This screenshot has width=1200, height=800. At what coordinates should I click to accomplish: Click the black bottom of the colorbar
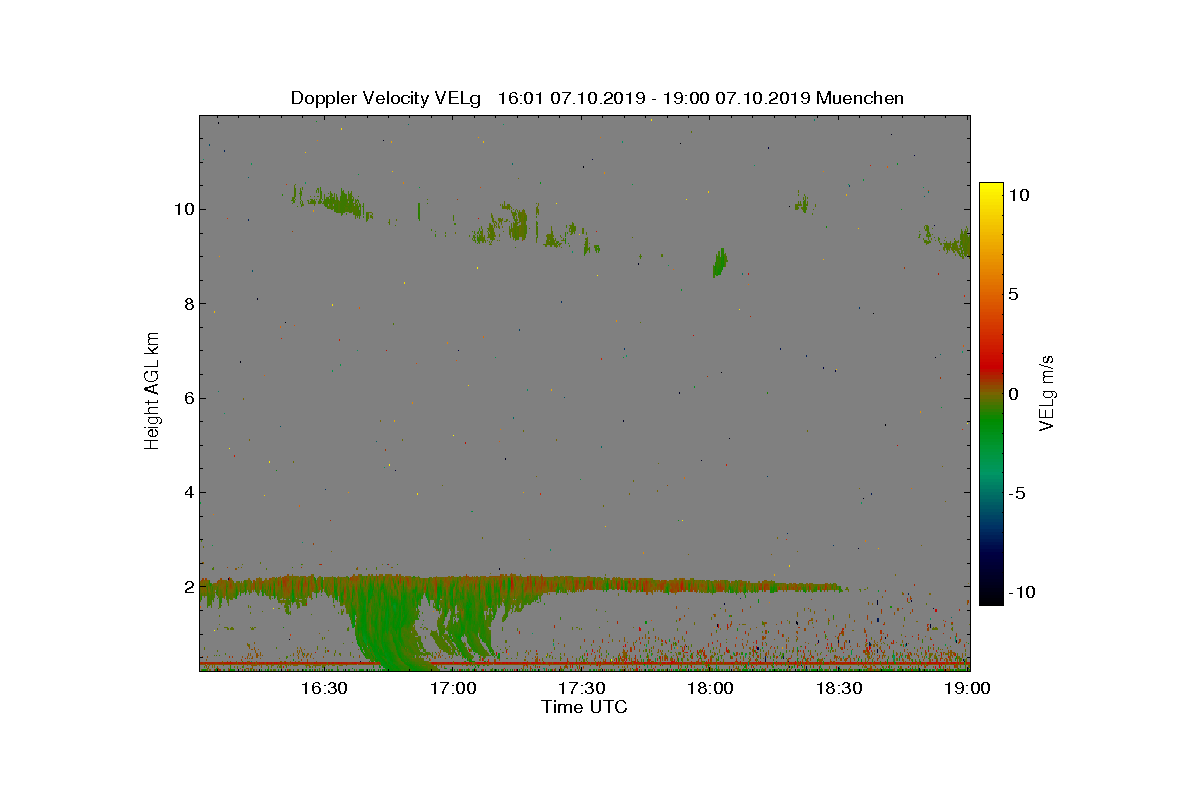click(x=991, y=595)
